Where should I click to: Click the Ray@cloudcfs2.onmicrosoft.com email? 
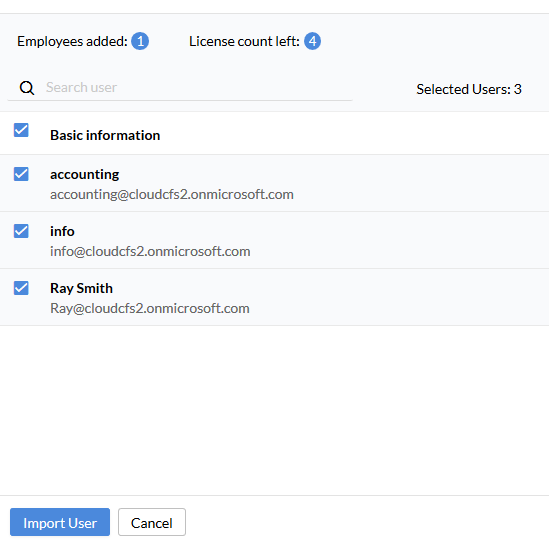point(150,309)
